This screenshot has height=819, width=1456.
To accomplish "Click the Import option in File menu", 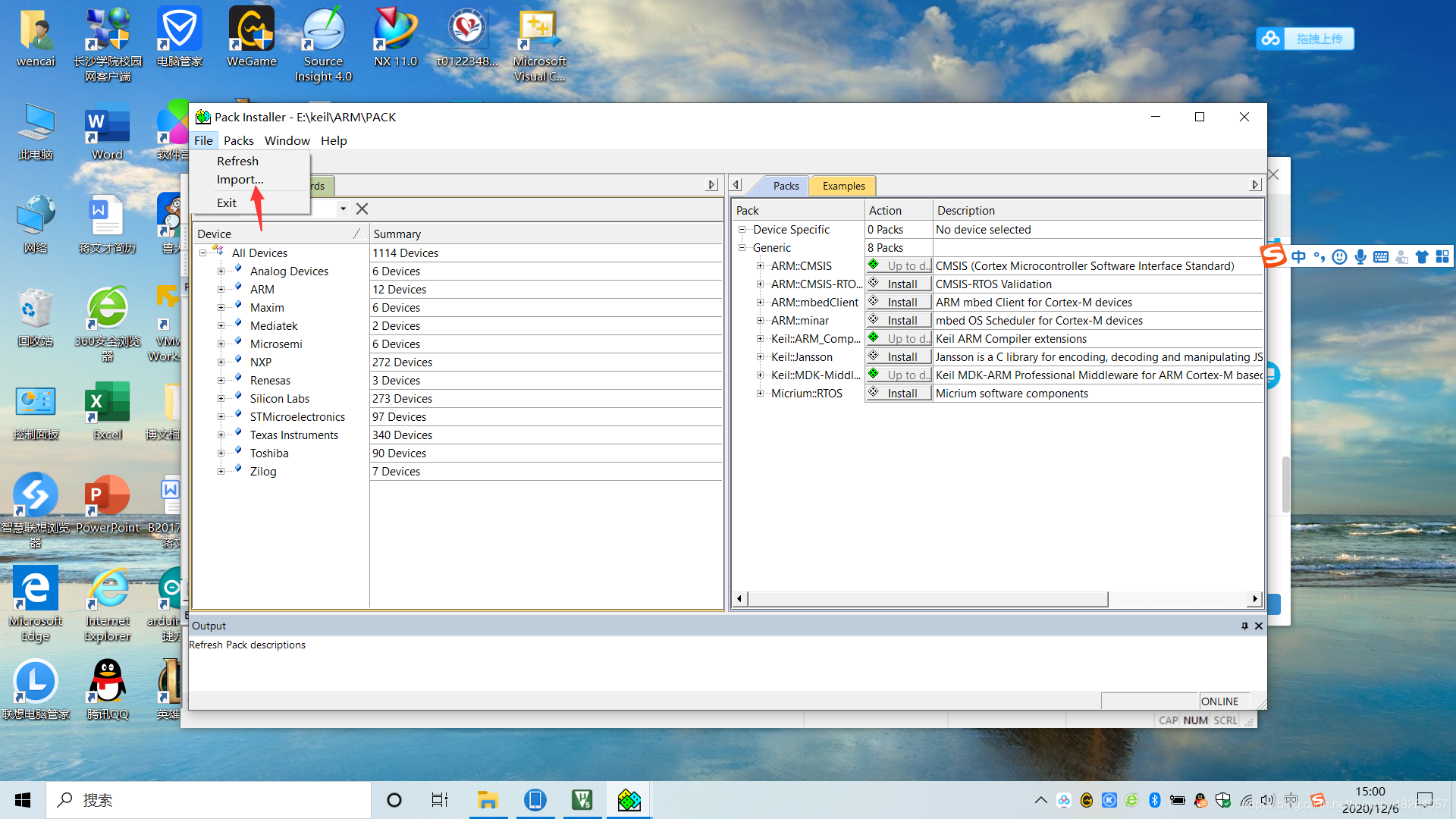I will pos(240,179).
